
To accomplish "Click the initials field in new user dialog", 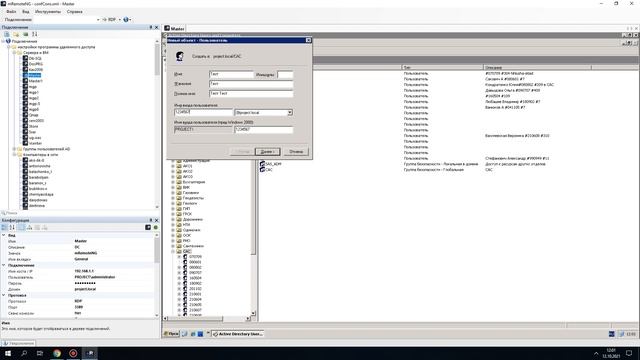I will point(285,74).
